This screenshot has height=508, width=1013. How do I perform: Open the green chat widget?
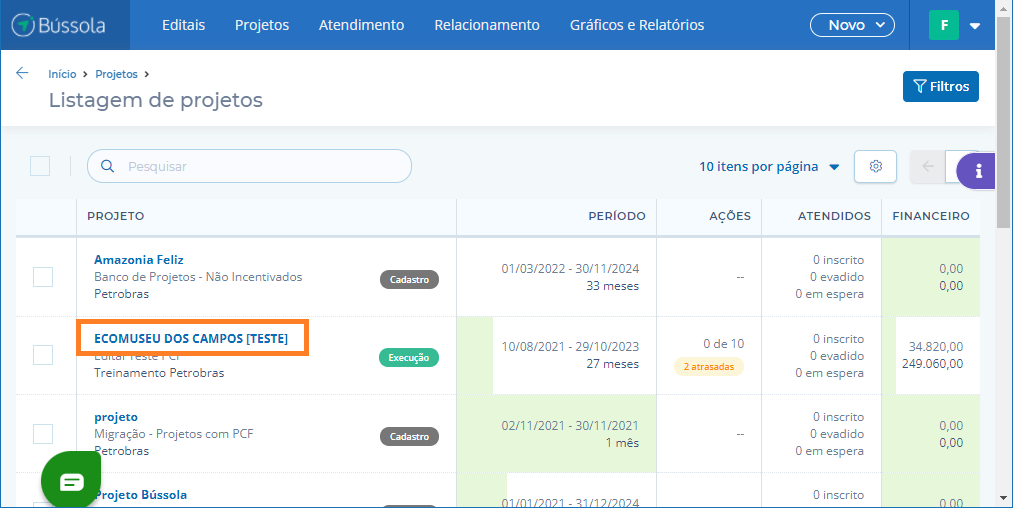[x=71, y=480]
